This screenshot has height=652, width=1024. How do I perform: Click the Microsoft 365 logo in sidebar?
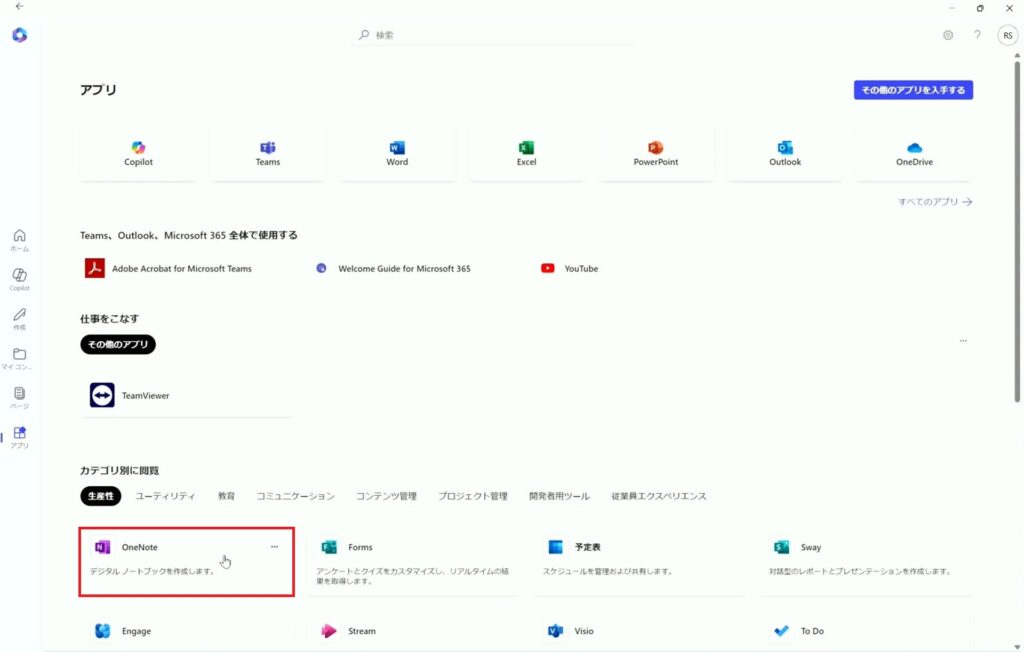[x=20, y=35]
